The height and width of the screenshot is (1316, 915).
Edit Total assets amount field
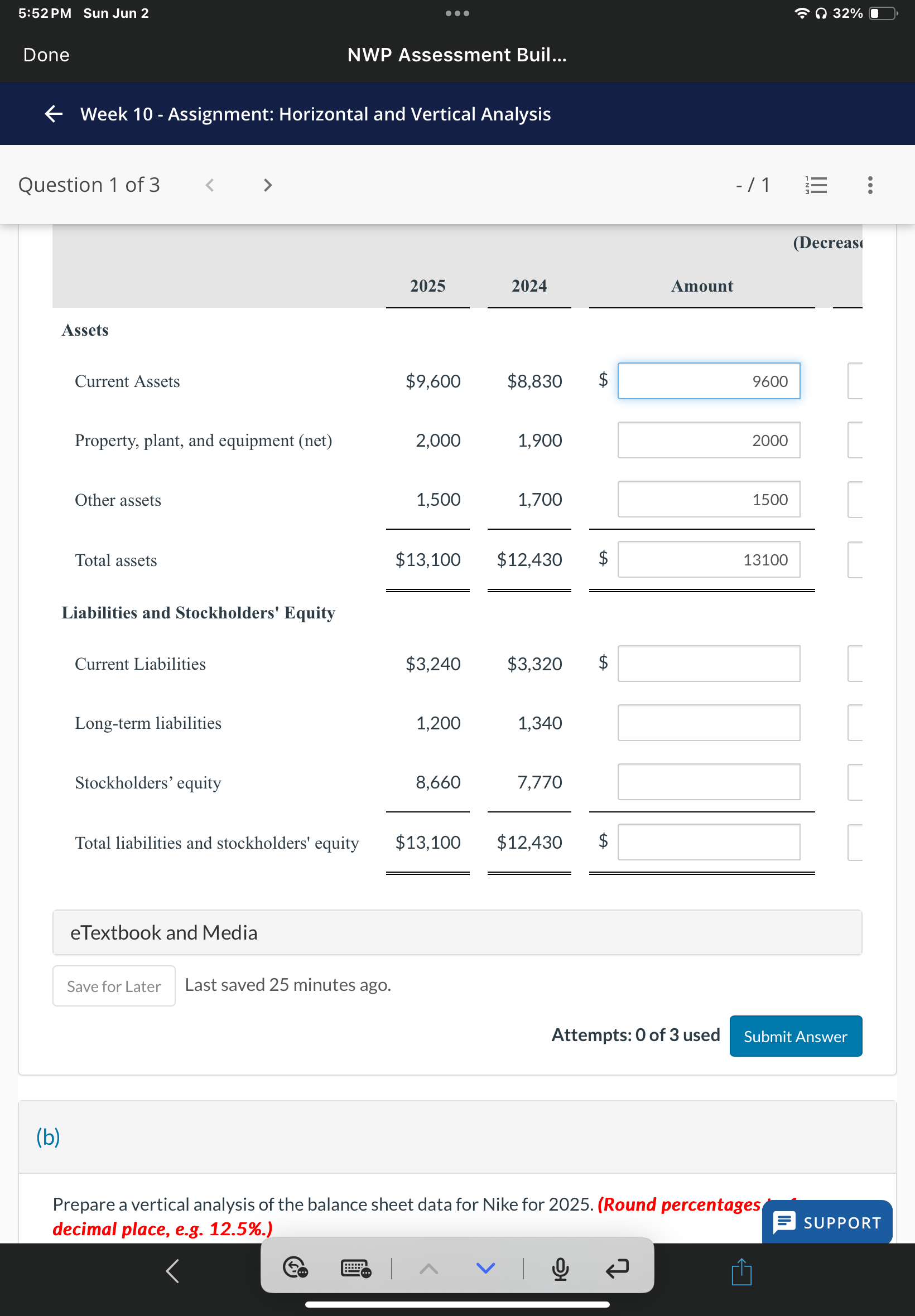click(709, 559)
